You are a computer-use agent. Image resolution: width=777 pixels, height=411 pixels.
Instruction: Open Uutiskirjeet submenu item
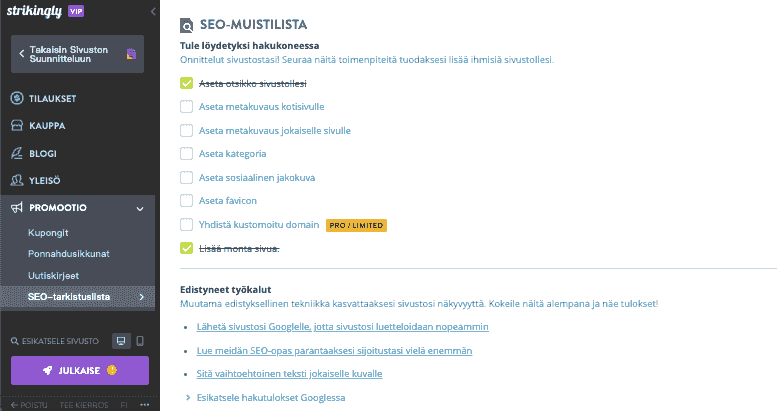[54, 275]
